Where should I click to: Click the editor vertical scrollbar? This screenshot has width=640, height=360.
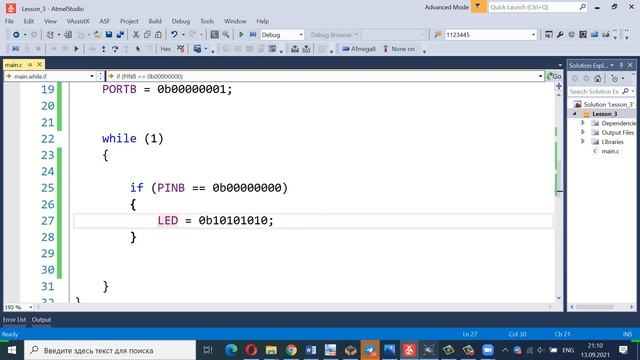[559, 196]
